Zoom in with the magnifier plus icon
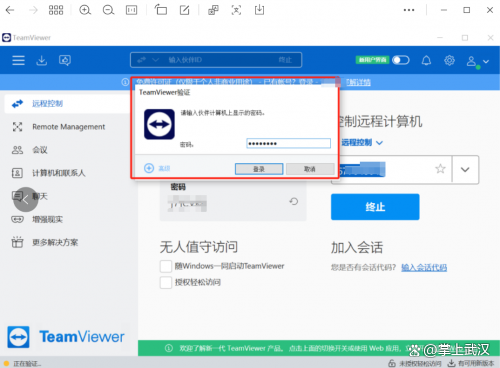This screenshot has width=500, height=368. (x=85, y=10)
